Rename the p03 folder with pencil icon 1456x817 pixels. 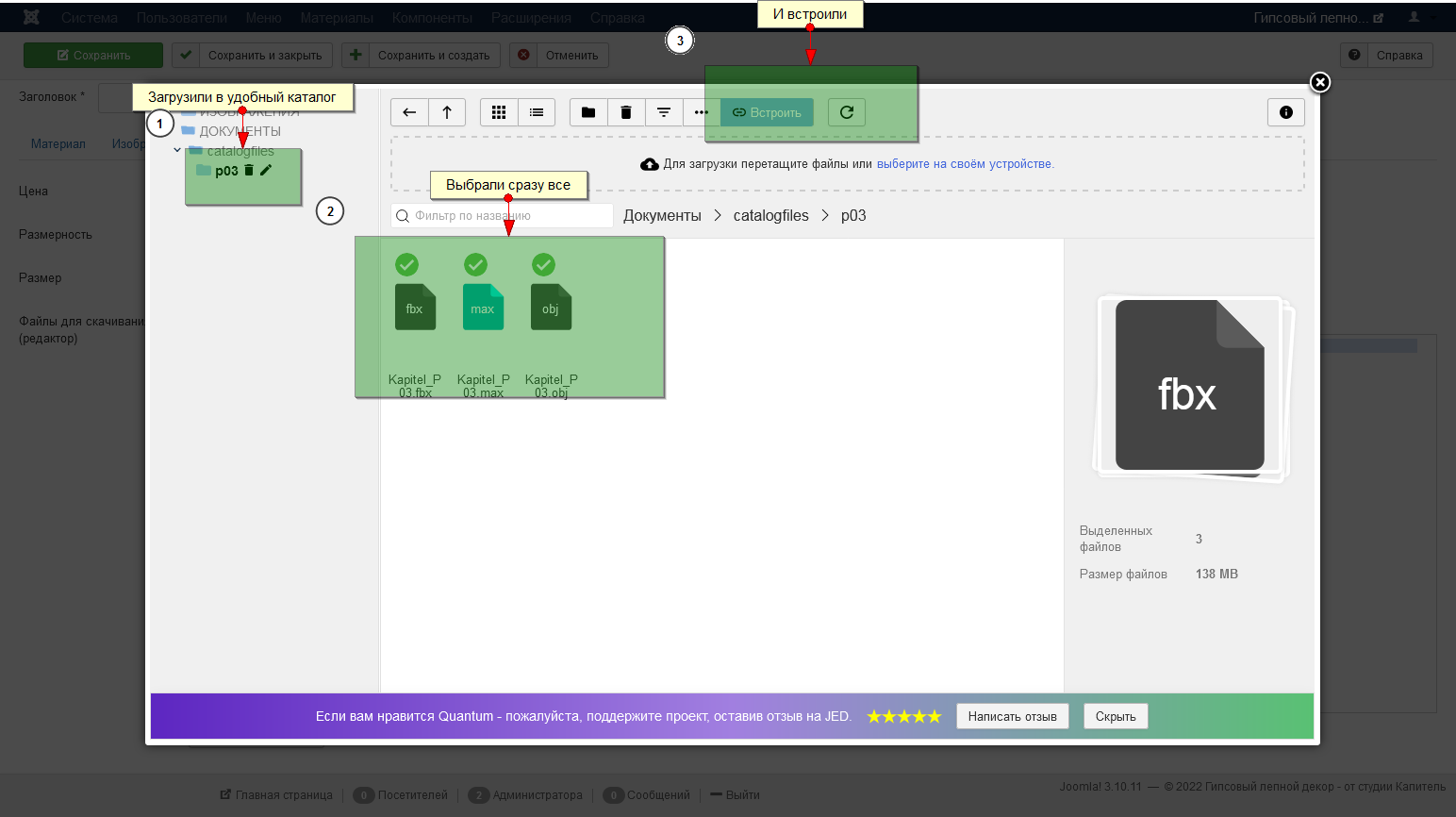pyautogui.click(x=266, y=170)
